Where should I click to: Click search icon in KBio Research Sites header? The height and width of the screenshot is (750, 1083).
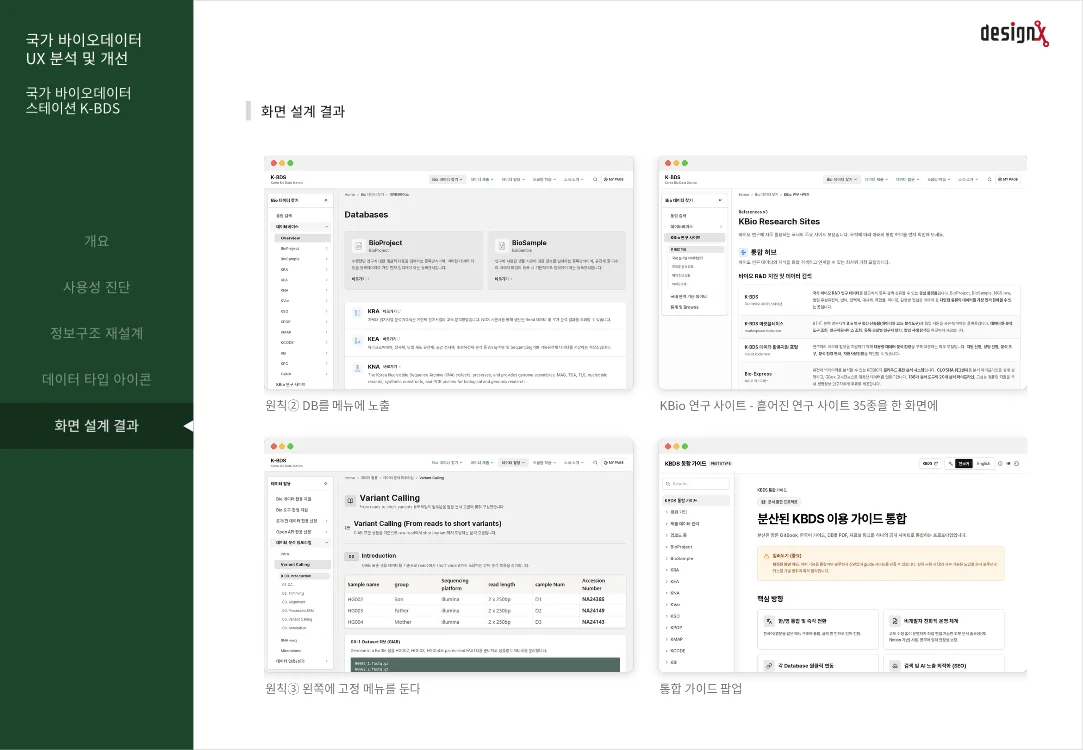[989, 180]
